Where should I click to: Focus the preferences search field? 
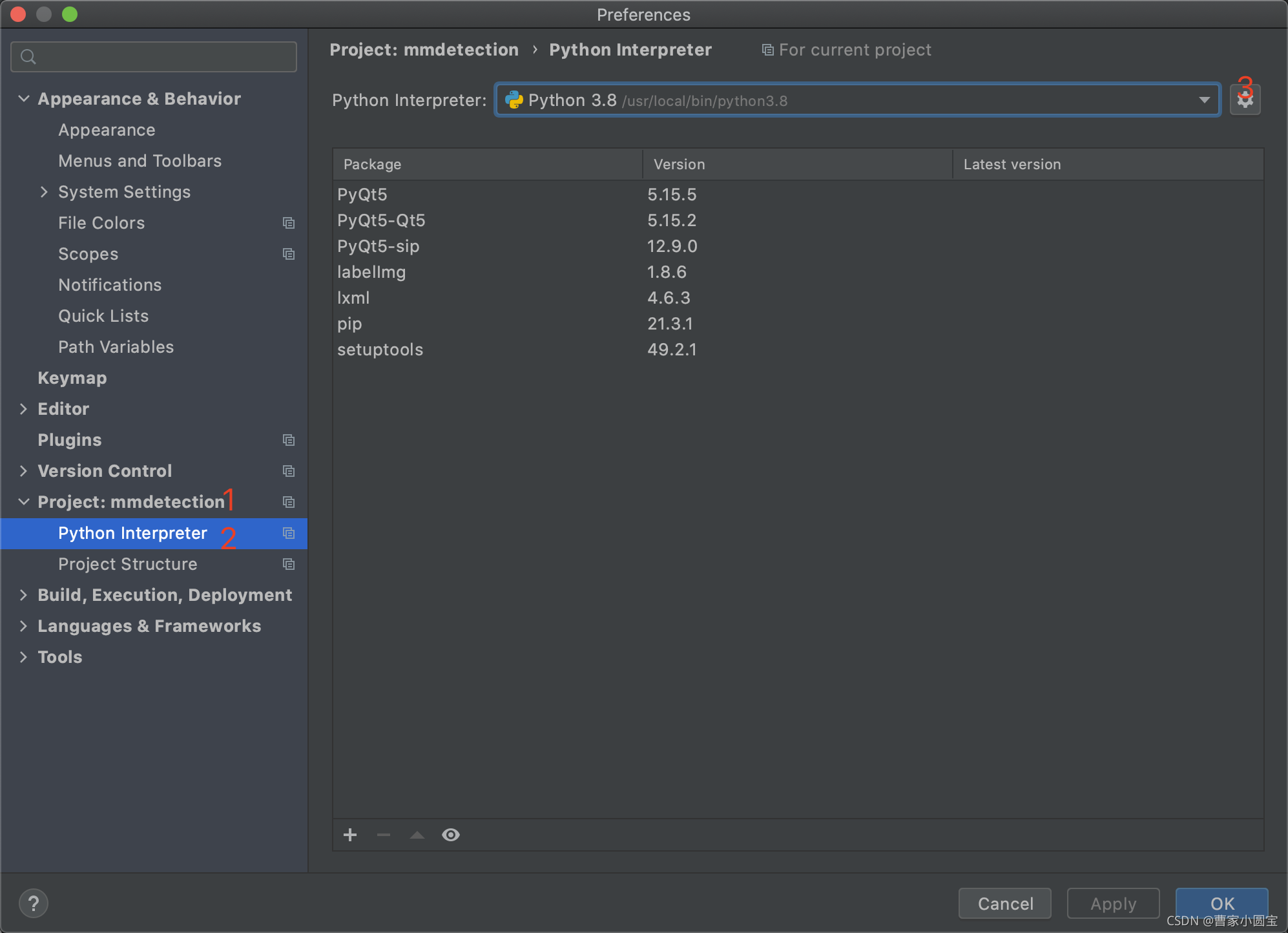[x=155, y=57]
